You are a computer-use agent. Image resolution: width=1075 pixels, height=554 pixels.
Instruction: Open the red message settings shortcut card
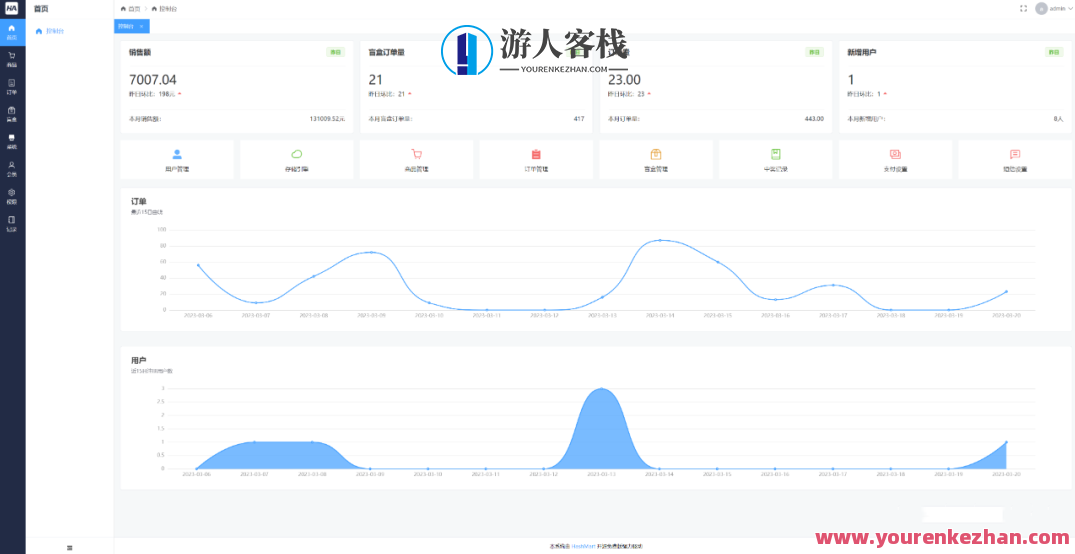click(x=1015, y=160)
